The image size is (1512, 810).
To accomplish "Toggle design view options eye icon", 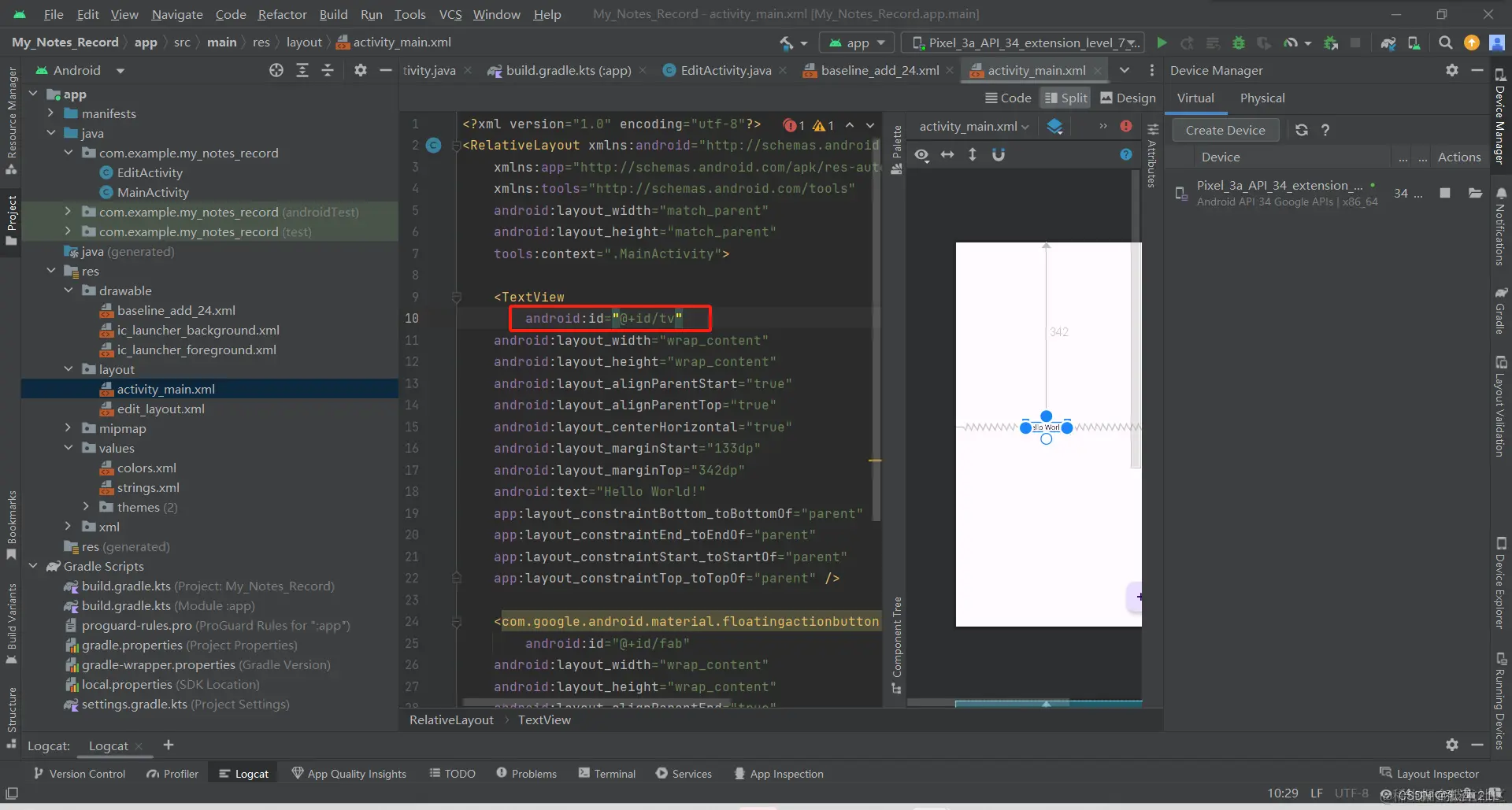I will click(x=922, y=154).
